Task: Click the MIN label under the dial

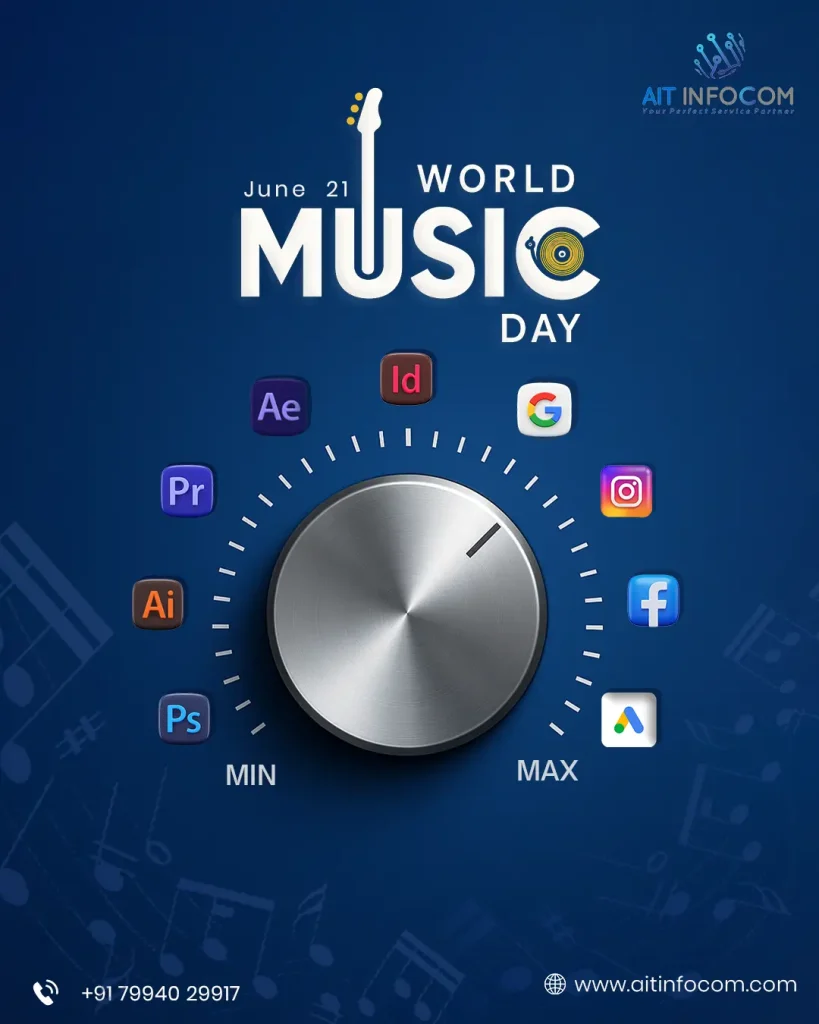Action: click(x=250, y=775)
